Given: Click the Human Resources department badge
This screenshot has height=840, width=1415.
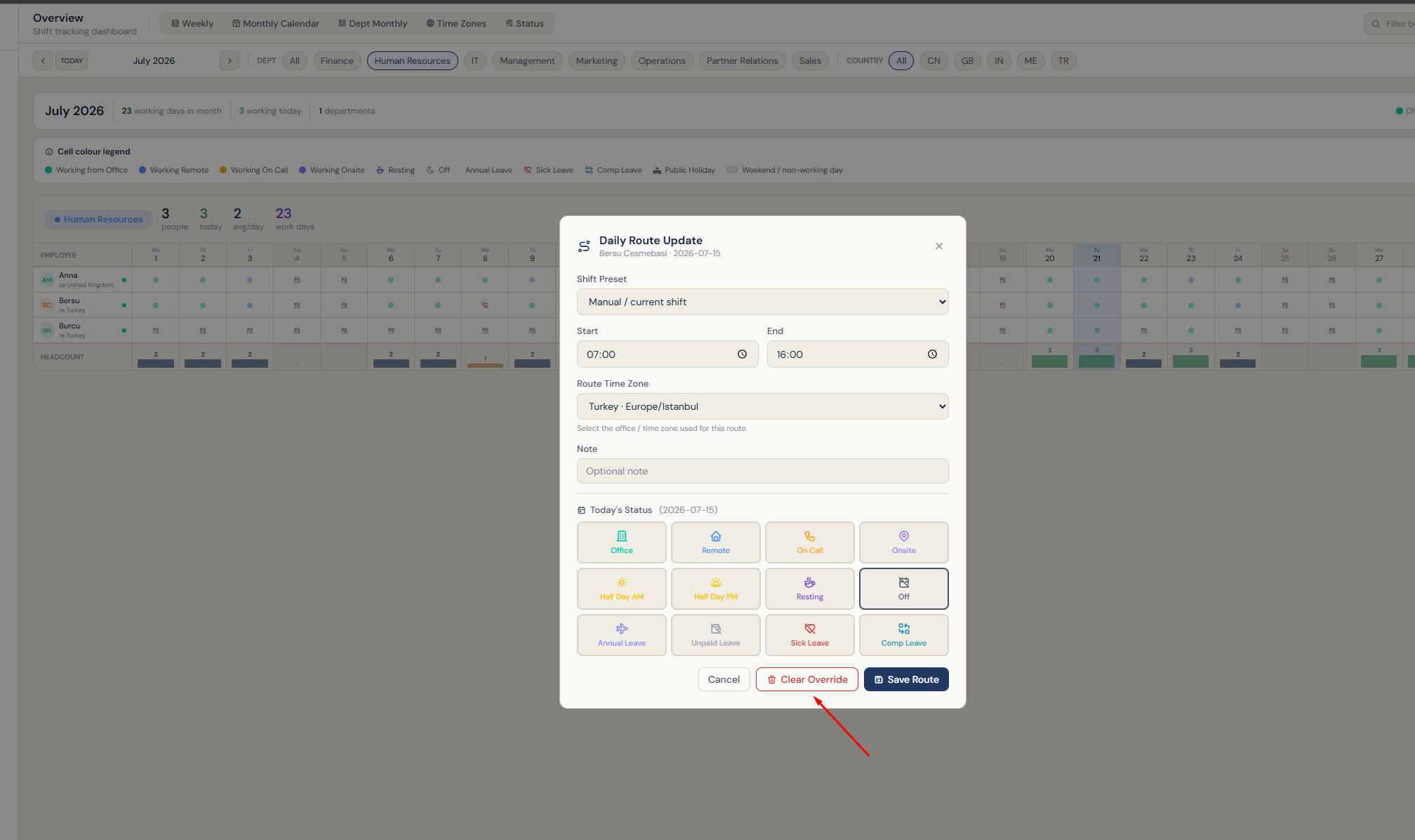Looking at the screenshot, I should click(99, 220).
